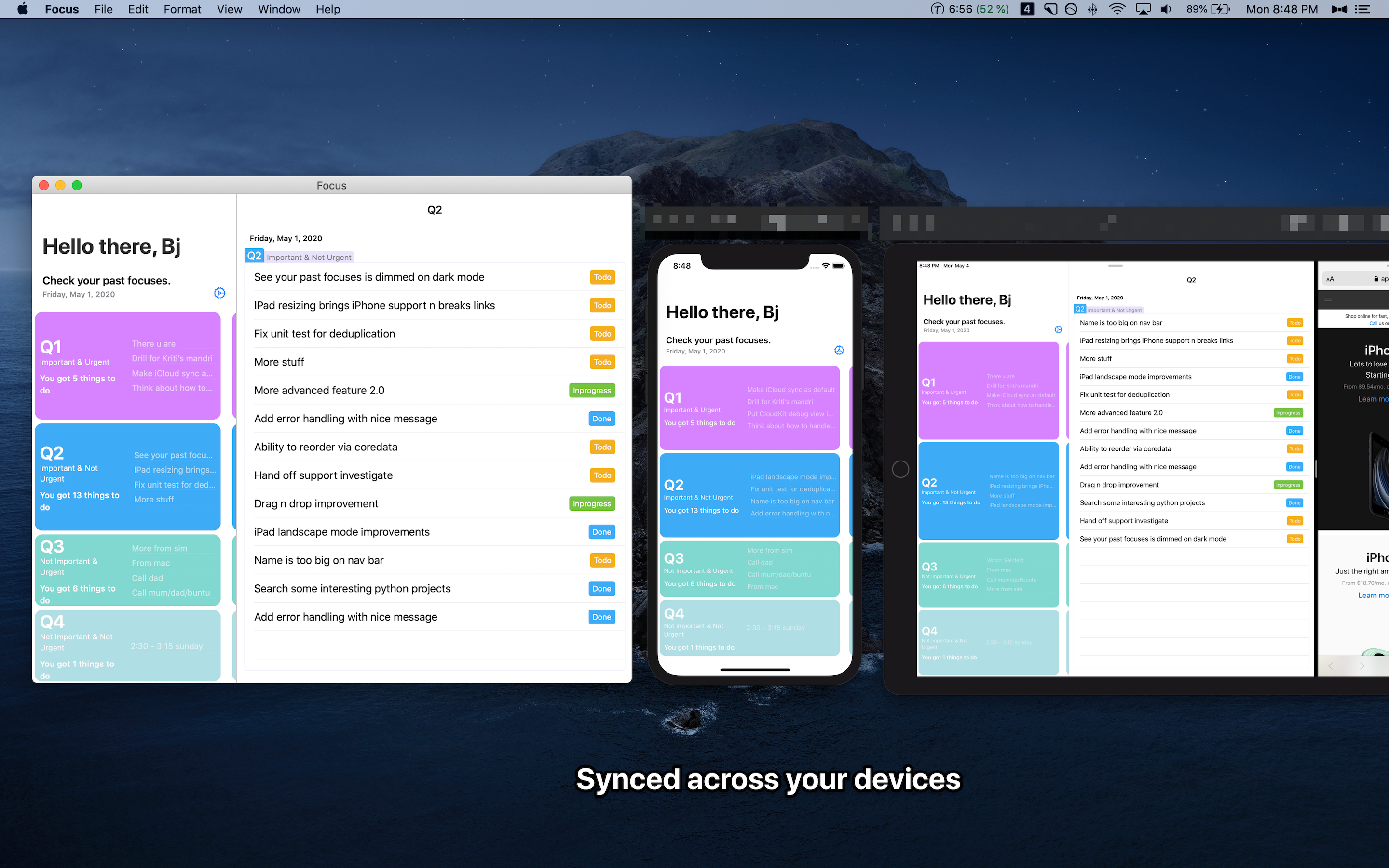Viewport: 1389px width, 868px height.
Task: Open the Q2 Important & Not Urgent card on Mac
Action: pyautogui.click(x=127, y=477)
